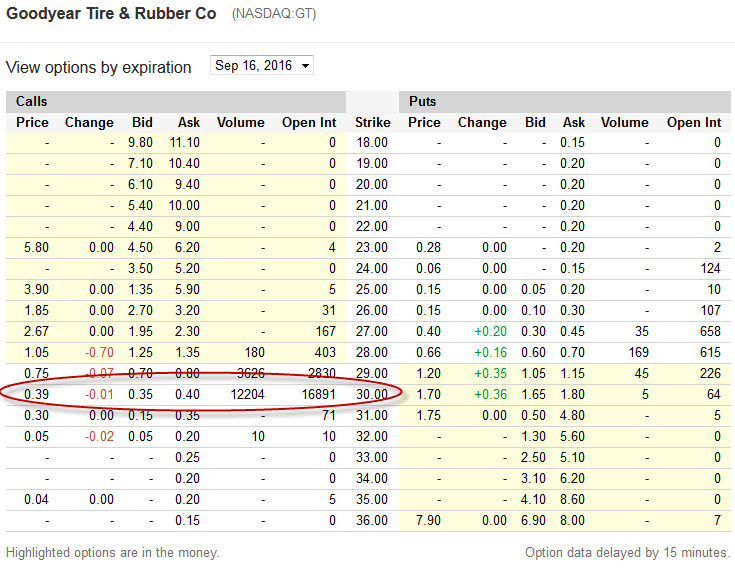The image size is (735, 569).
Task: Select the Highlighted options are in the money note
Action: tap(112, 553)
